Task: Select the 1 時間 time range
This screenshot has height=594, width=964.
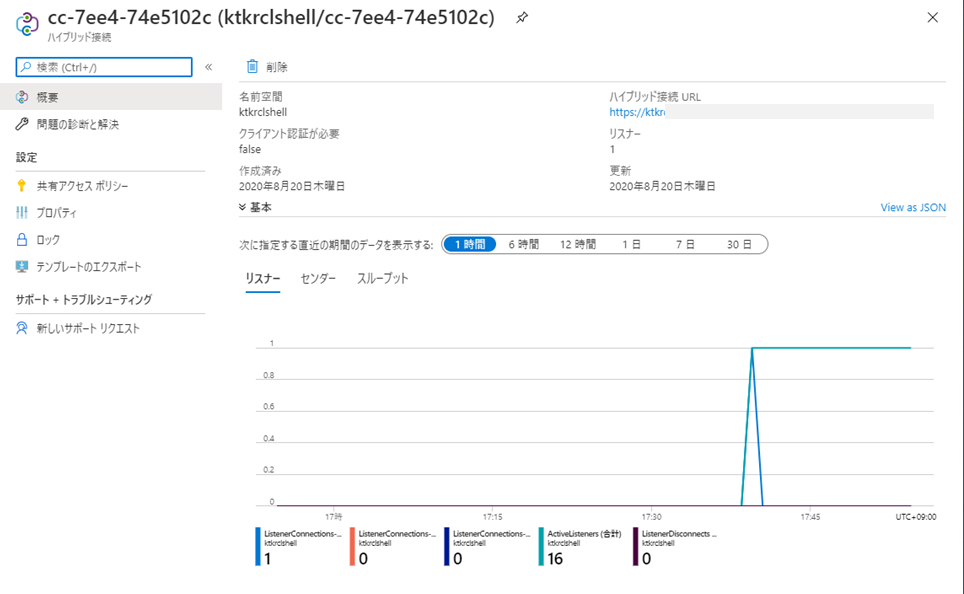Action: (470, 244)
